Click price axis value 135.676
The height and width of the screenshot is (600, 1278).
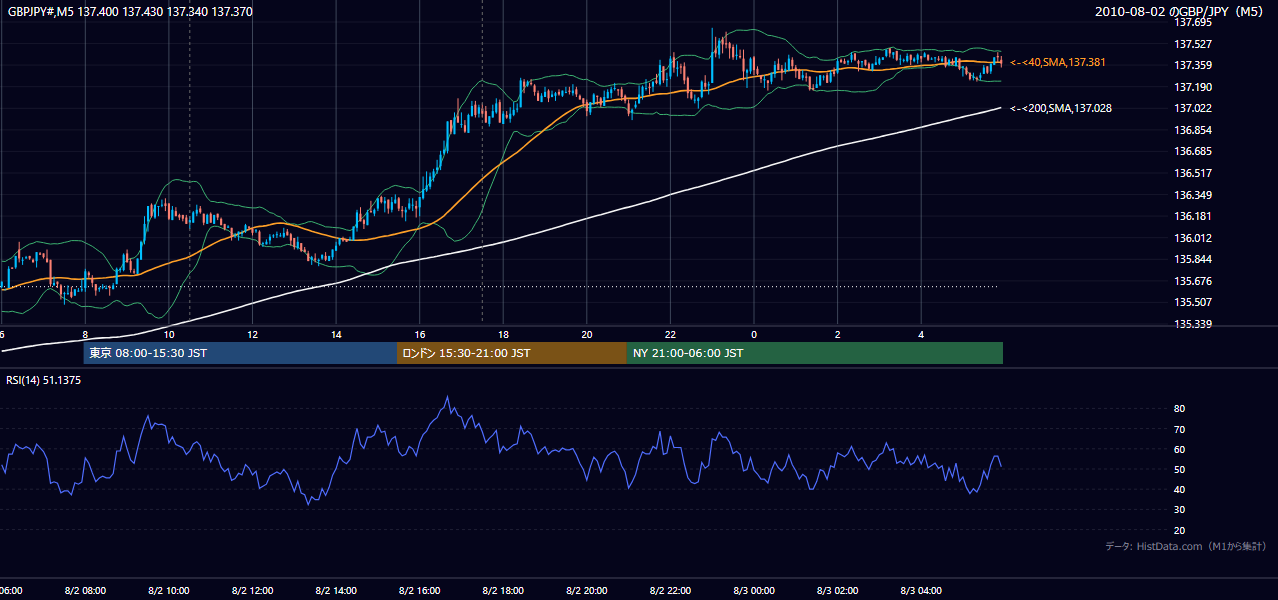(x=1193, y=281)
